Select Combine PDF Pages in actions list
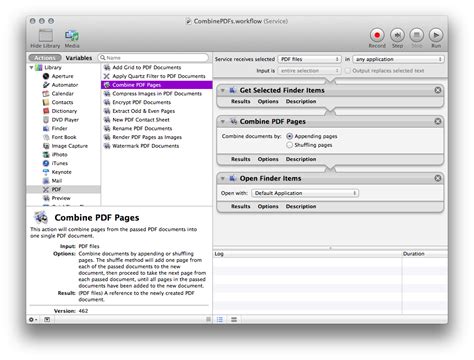The width and height of the screenshot is (474, 360). [157, 85]
